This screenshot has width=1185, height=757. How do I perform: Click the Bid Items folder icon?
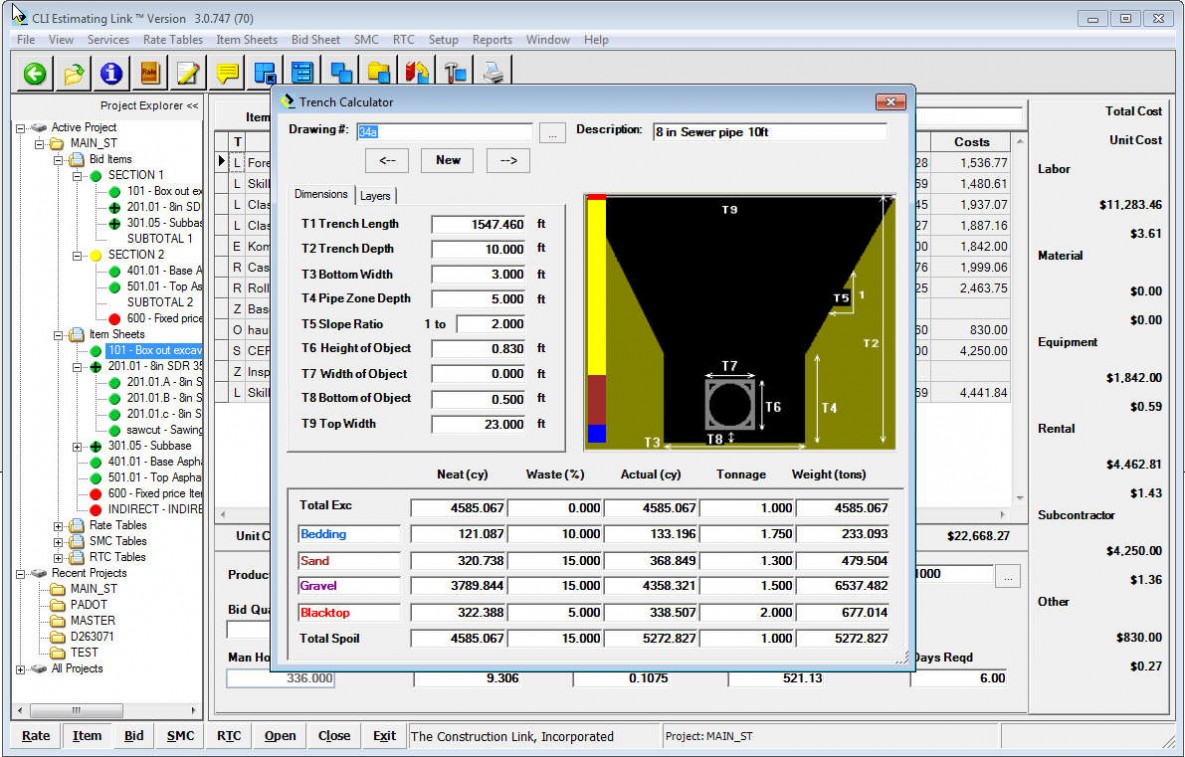pyautogui.click(x=77, y=159)
